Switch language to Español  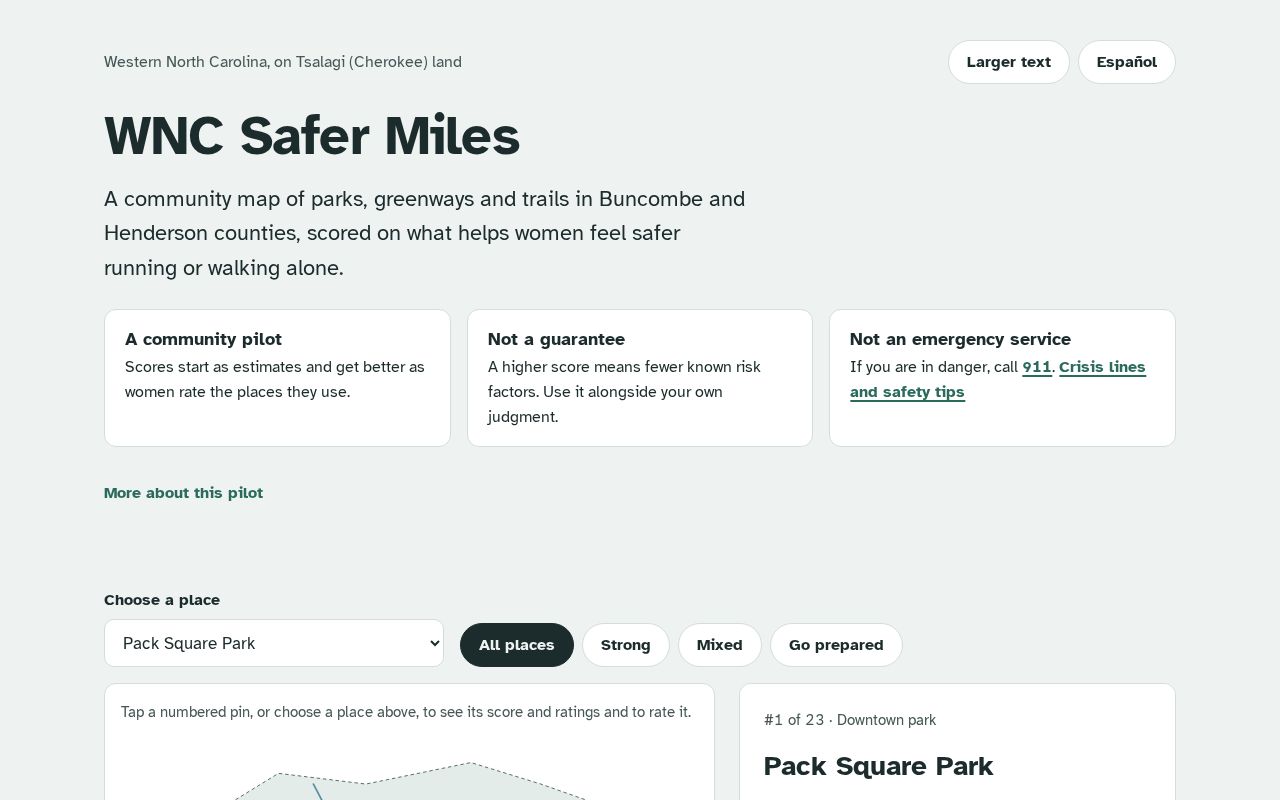(x=1126, y=62)
